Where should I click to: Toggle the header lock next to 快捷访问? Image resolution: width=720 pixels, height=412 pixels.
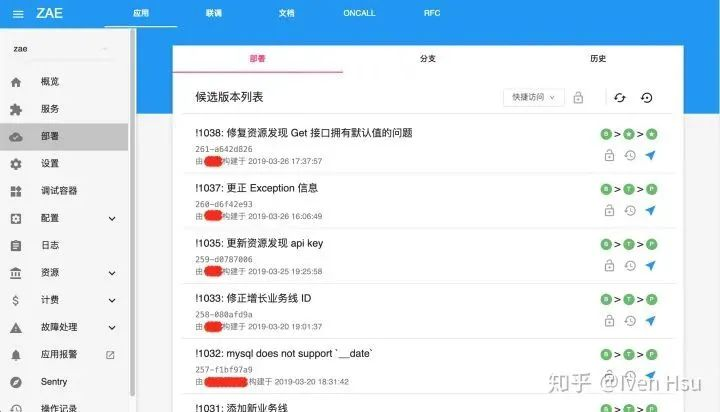click(x=578, y=97)
